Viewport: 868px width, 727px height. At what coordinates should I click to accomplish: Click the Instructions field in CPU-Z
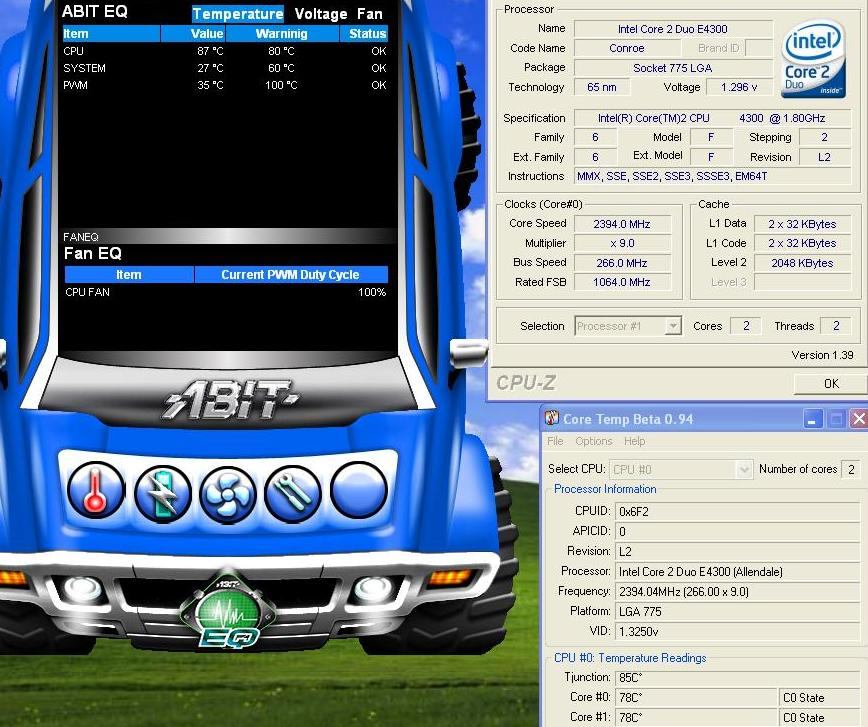[x=712, y=176]
